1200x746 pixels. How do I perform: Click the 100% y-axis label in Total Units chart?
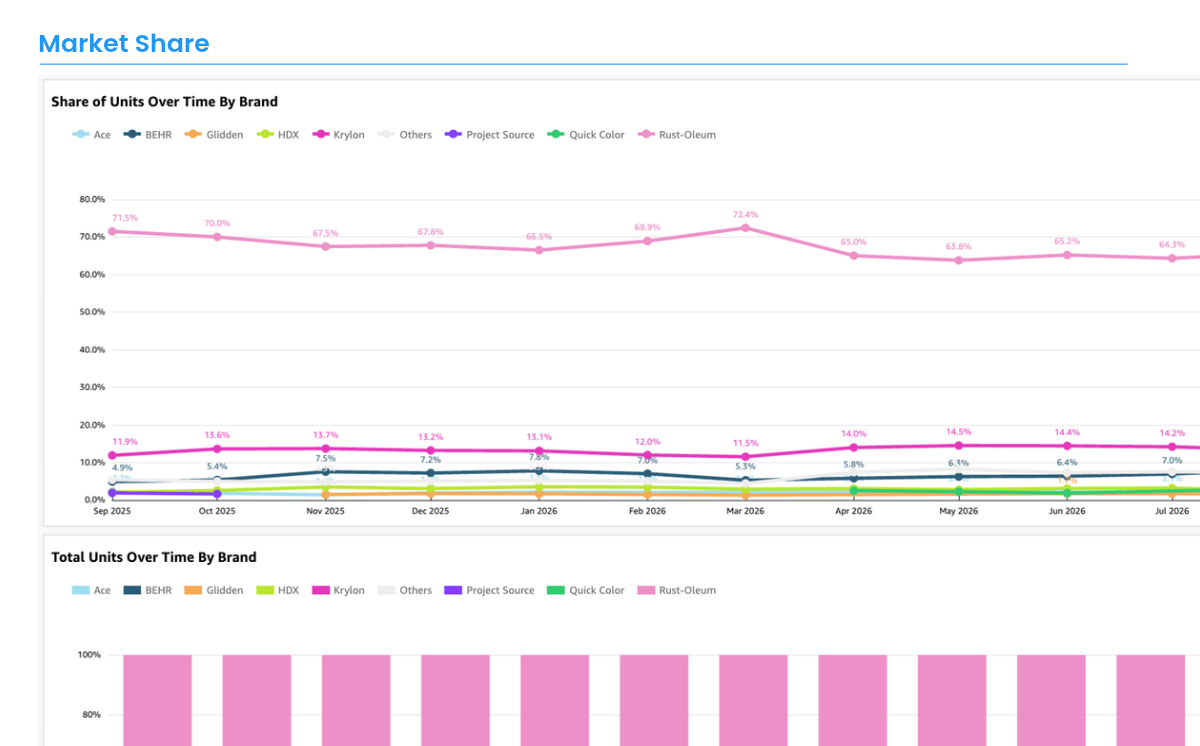click(x=90, y=655)
